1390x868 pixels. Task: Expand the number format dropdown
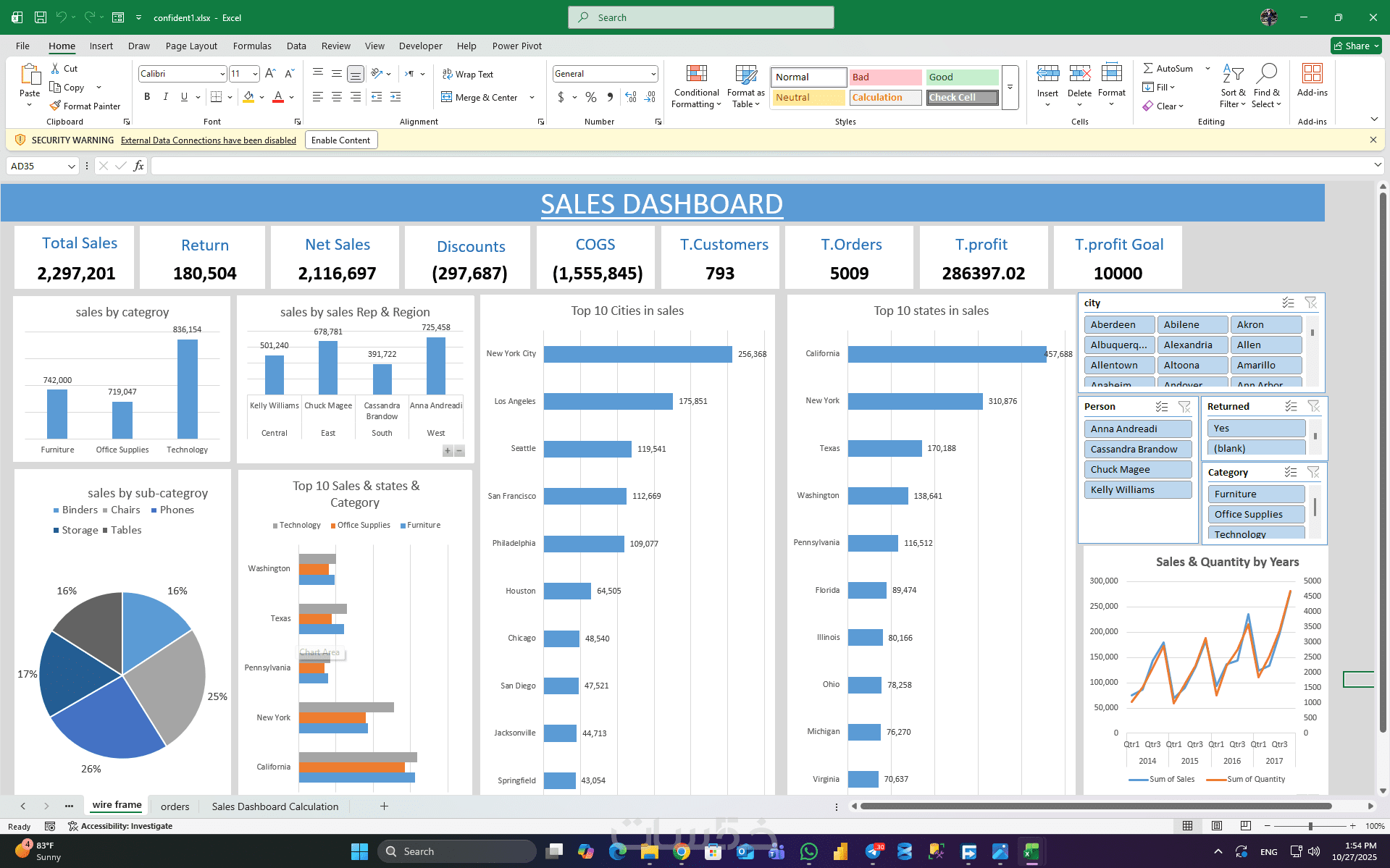(653, 74)
